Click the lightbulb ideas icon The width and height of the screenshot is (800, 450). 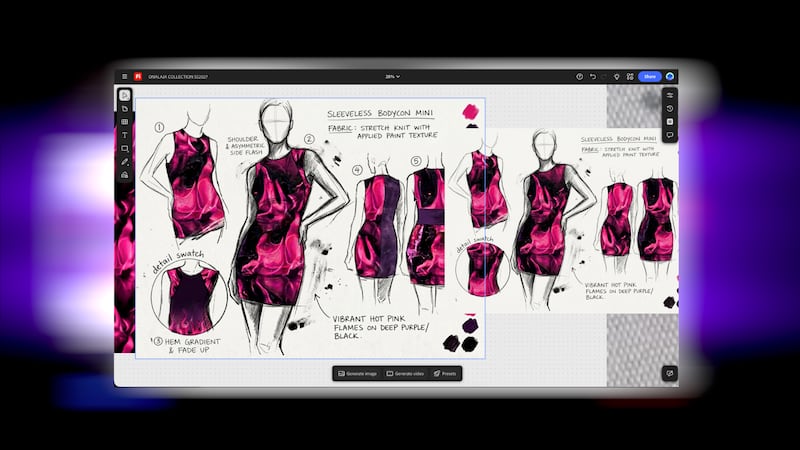pyautogui.click(x=616, y=77)
